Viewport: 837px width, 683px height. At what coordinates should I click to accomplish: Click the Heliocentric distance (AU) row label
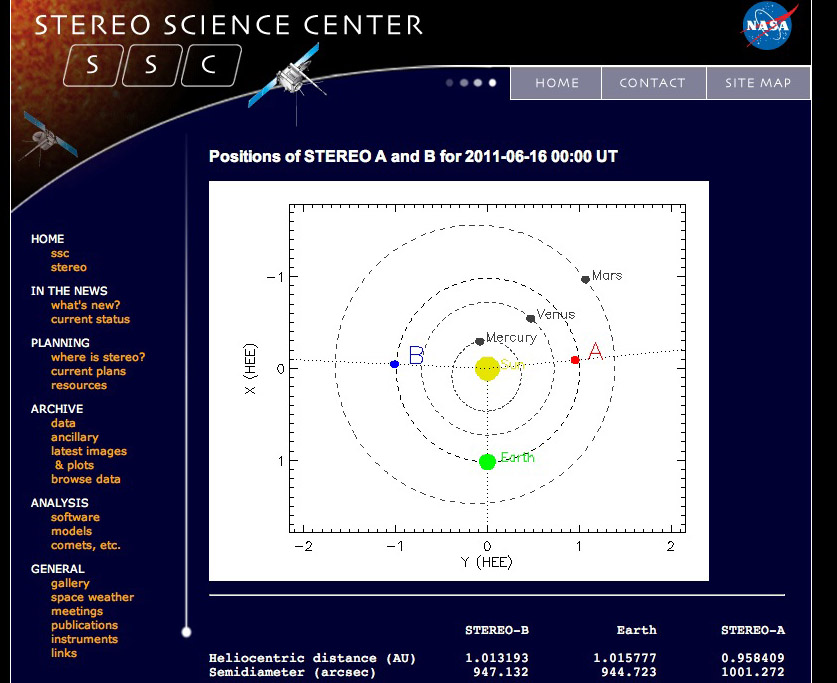point(312,658)
